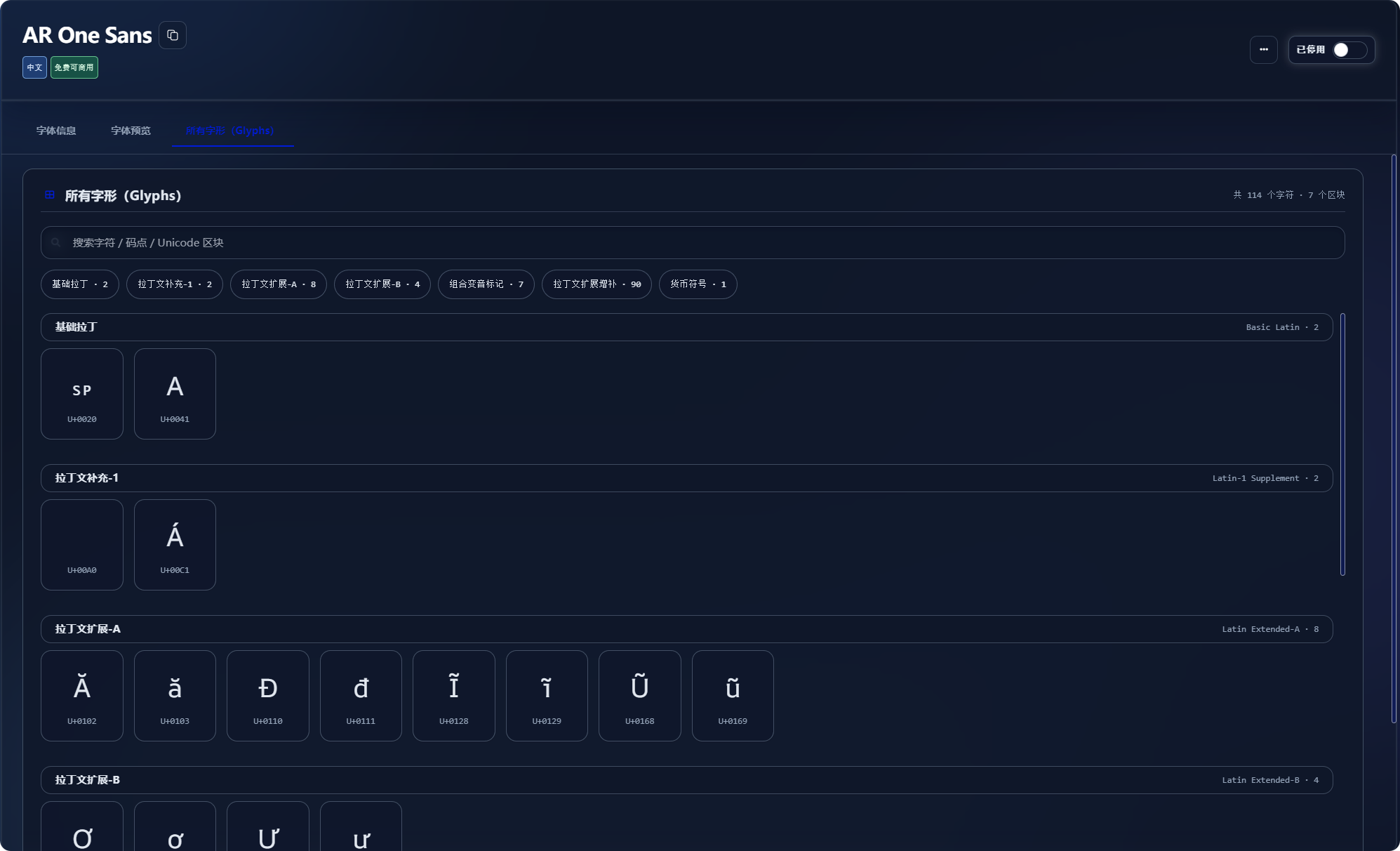Click the glyph list inner scrollbar
The height and width of the screenshot is (851, 1400).
point(1342,444)
